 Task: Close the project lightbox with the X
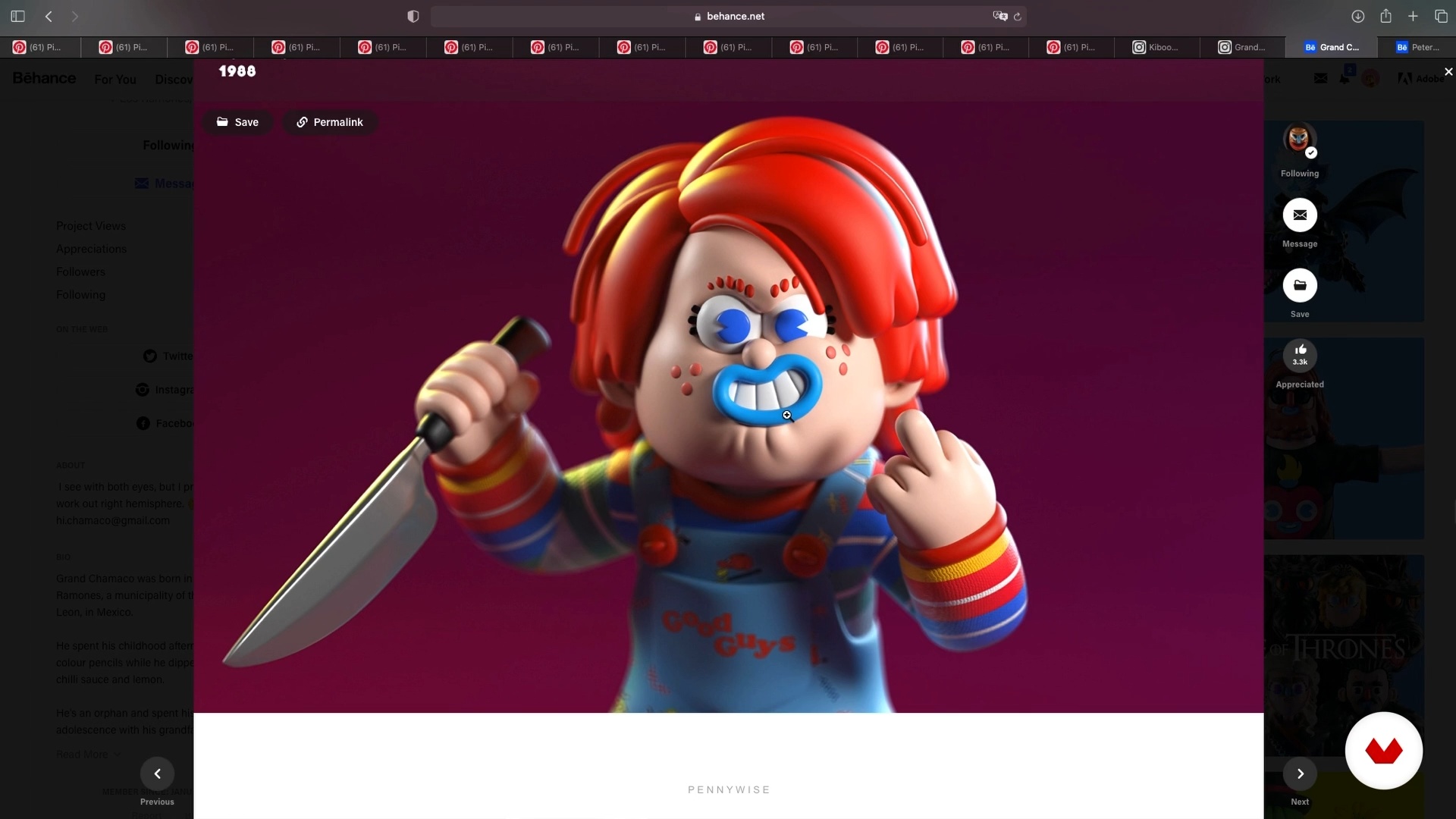click(1448, 71)
